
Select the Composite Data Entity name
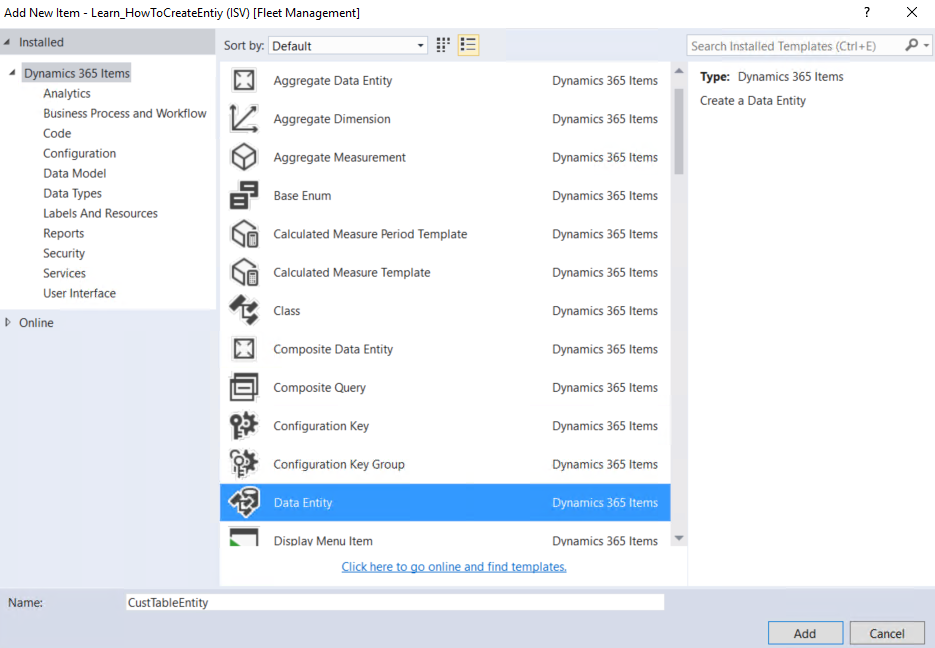[x=333, y=349]
